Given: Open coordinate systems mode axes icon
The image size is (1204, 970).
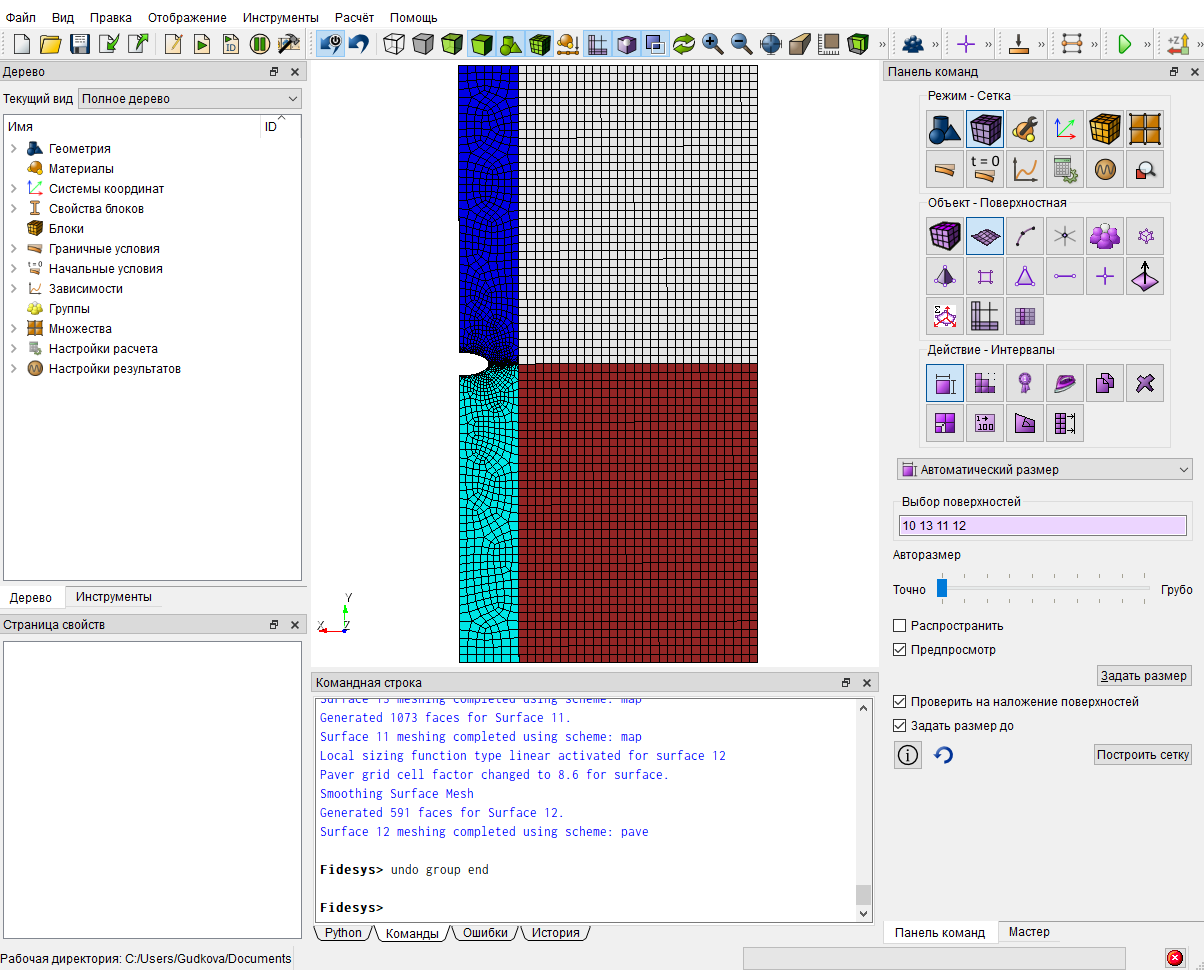Looking at the screenshot, I should tap(1065, 129).
